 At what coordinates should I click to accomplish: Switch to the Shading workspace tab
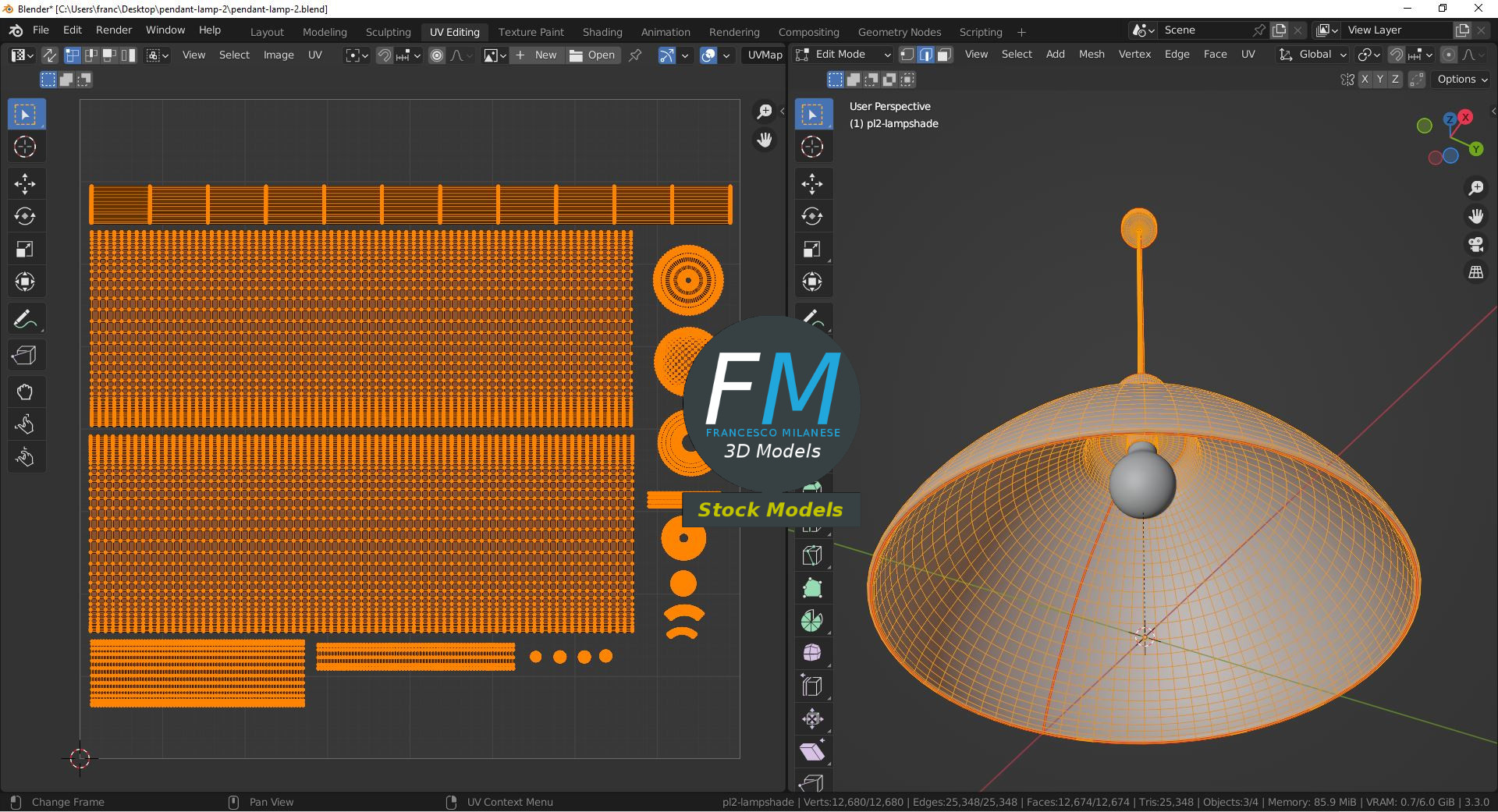point(602,32)
